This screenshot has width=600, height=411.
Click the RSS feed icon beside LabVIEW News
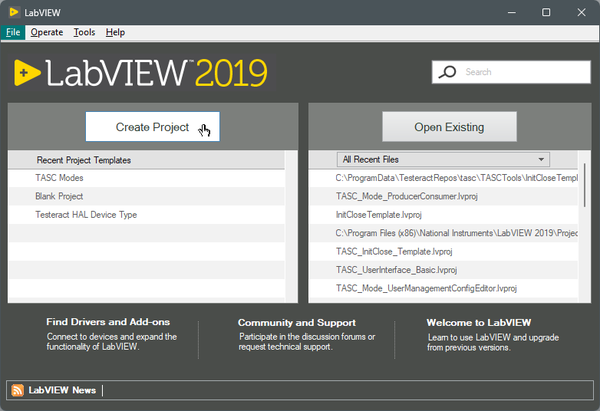coord(18,390)
